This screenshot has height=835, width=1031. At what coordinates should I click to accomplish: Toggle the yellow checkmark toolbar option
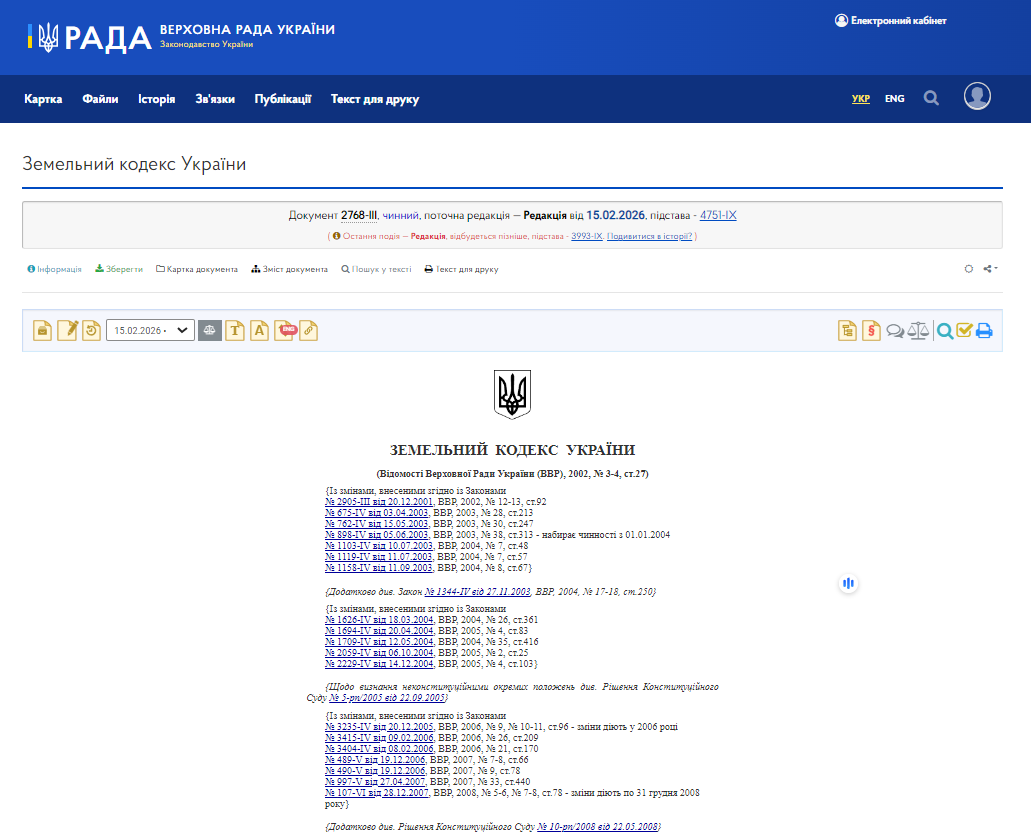[965, 330]
